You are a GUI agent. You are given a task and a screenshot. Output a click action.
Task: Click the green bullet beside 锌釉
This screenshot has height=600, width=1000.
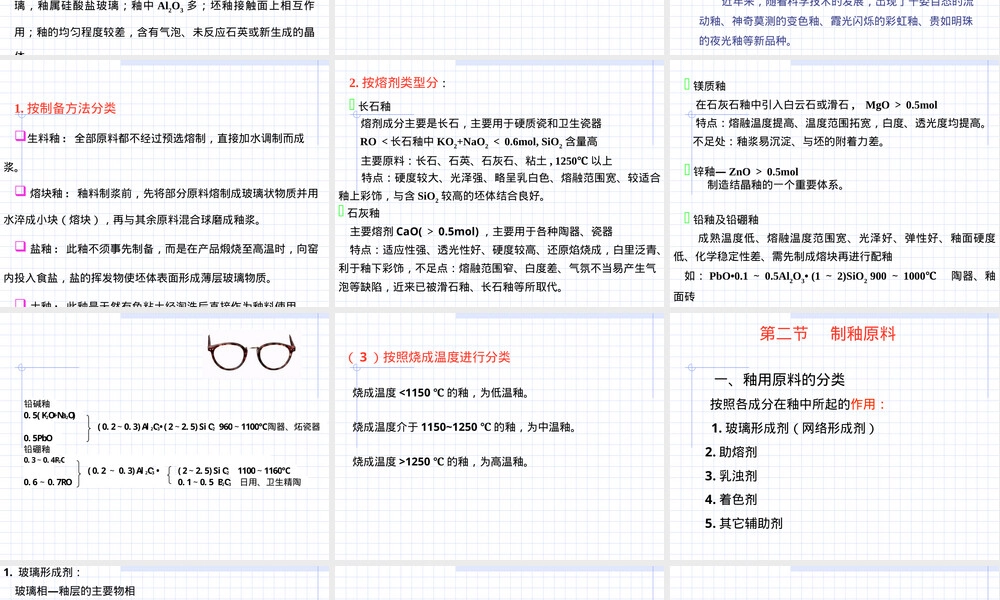(687, 170)
